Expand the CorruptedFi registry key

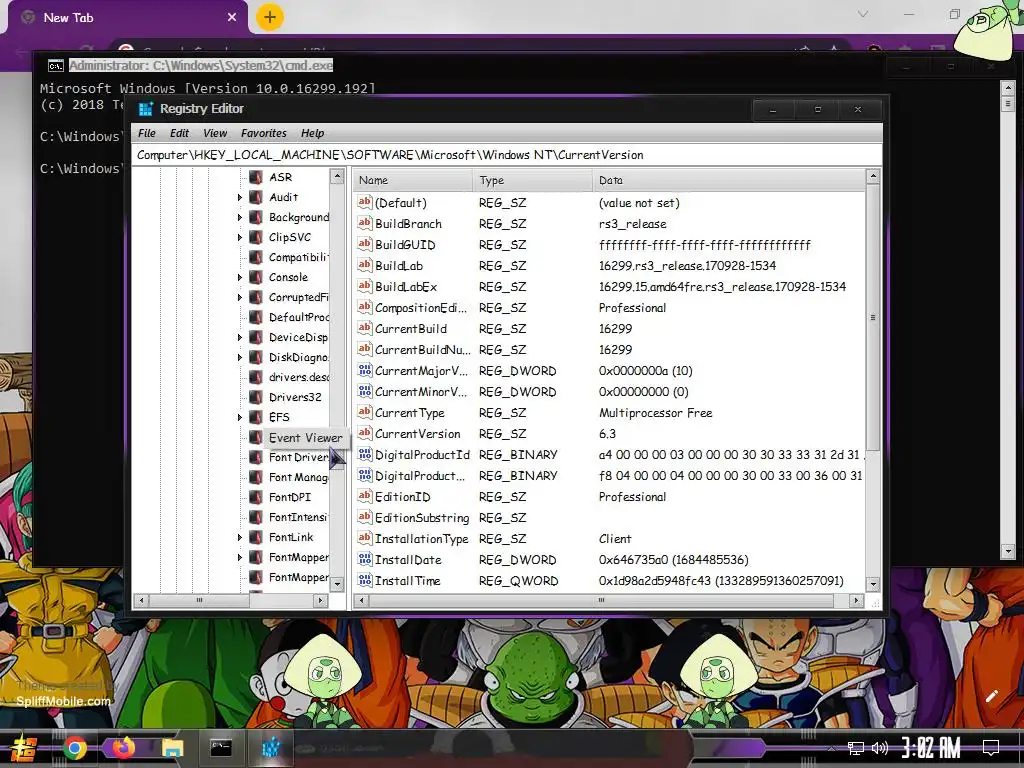point(240,298)
